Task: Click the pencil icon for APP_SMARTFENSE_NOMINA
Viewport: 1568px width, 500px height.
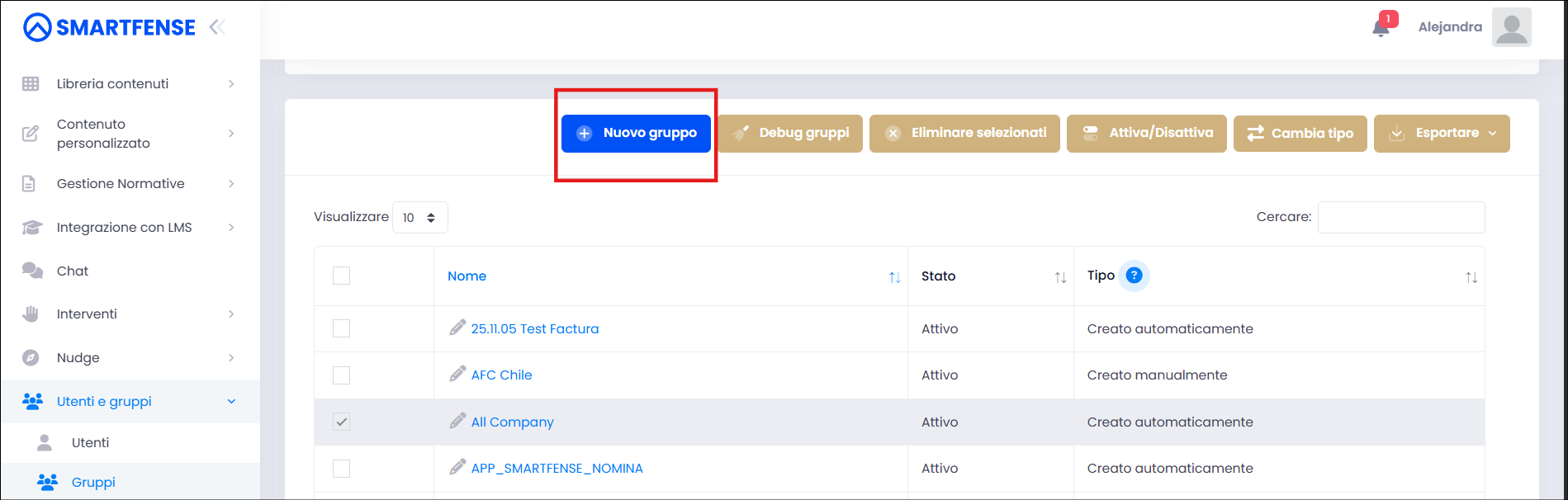Action: 457,467
